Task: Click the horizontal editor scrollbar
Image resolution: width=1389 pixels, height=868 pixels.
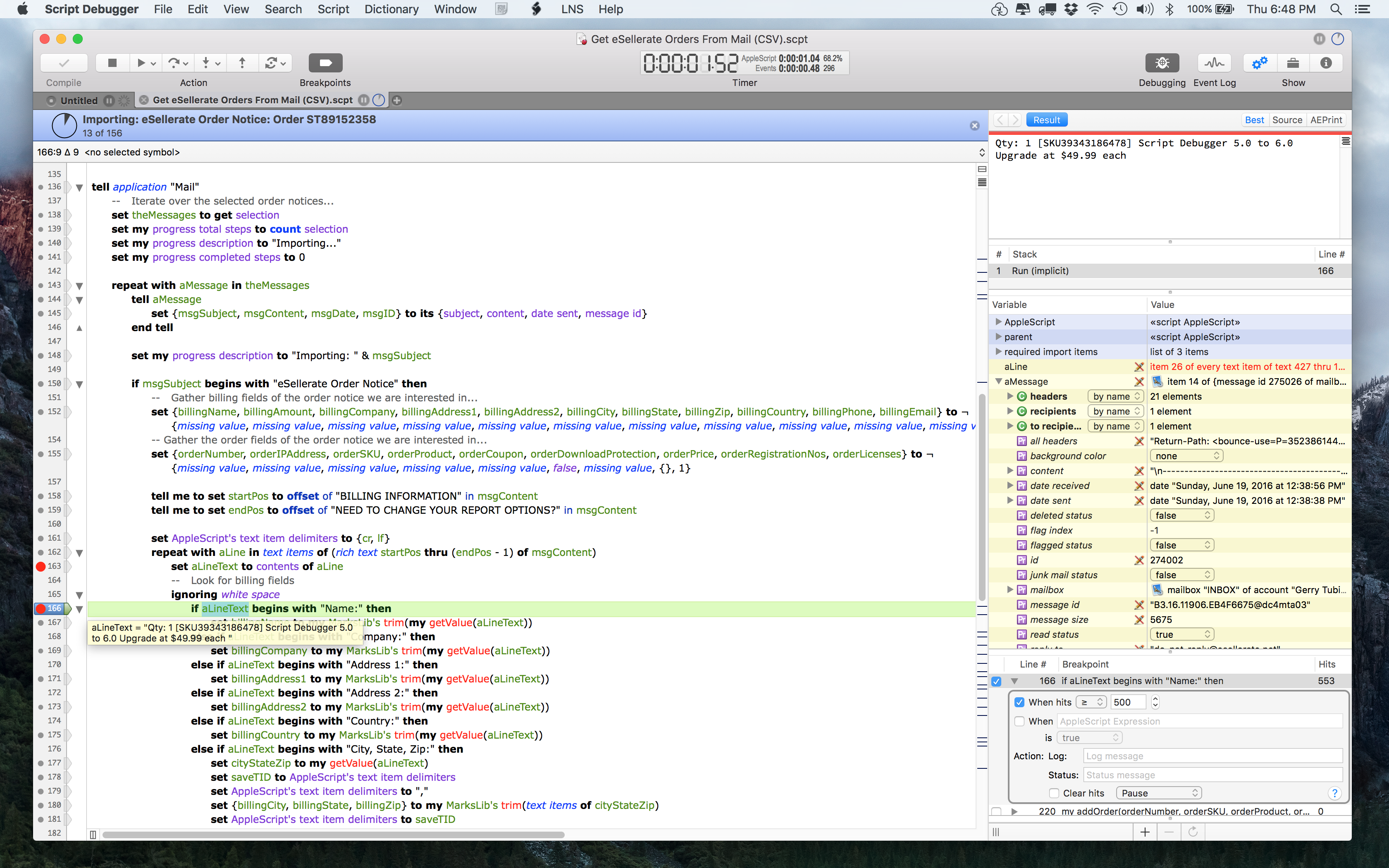Action: pyautogui.click(x=333, y=835)
